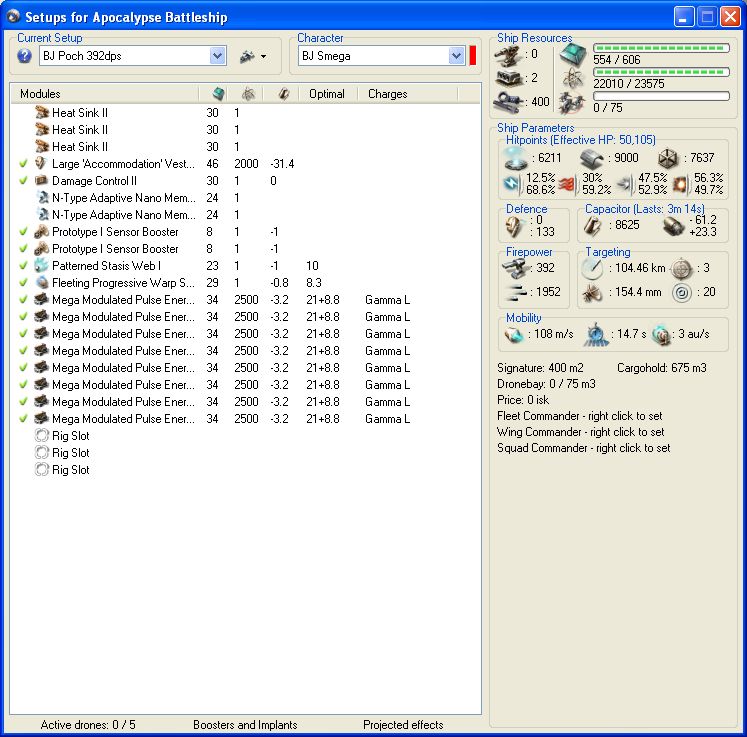Image resolution: width=747 pixels, height=737 pixels.
Task: Select the Large 'Accommodation' Vest... module row
Action: pyautogui.click(x=245, y=164)
